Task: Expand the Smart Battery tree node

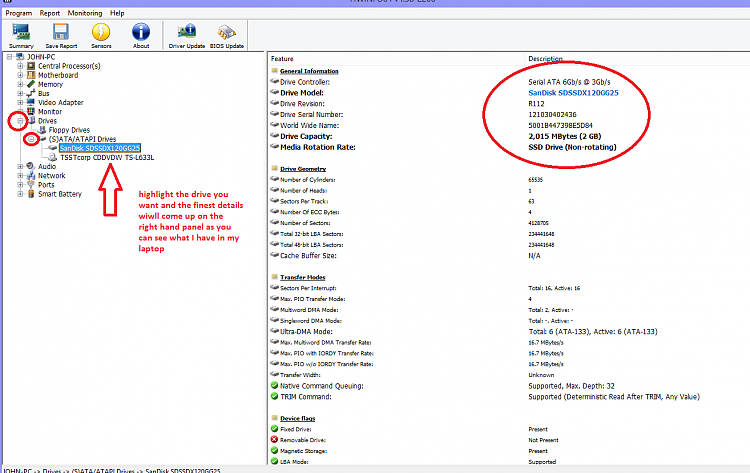Action: point(20,194)
